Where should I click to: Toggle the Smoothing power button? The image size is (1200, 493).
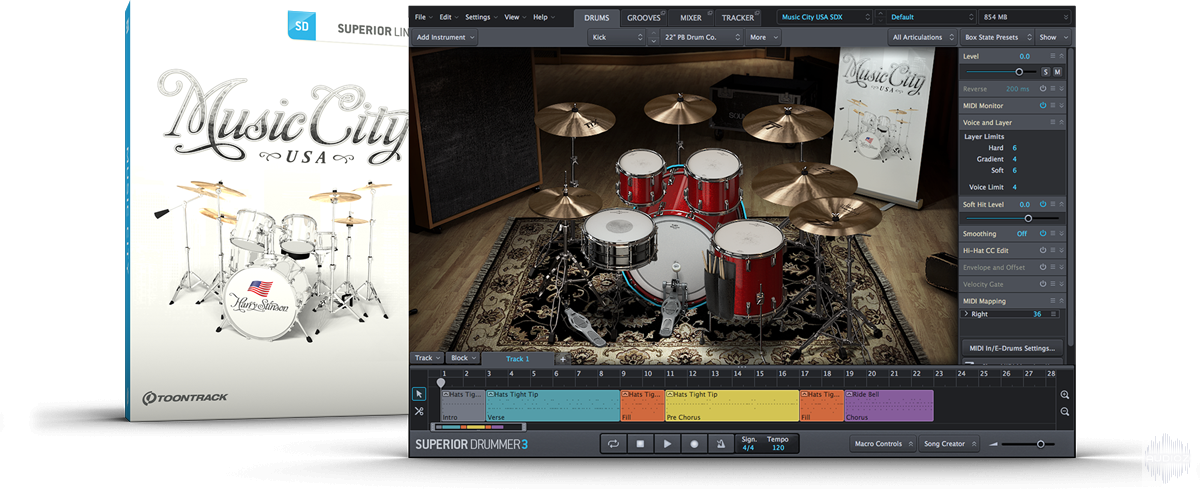pyautogui.click(x=1042, y=233)
